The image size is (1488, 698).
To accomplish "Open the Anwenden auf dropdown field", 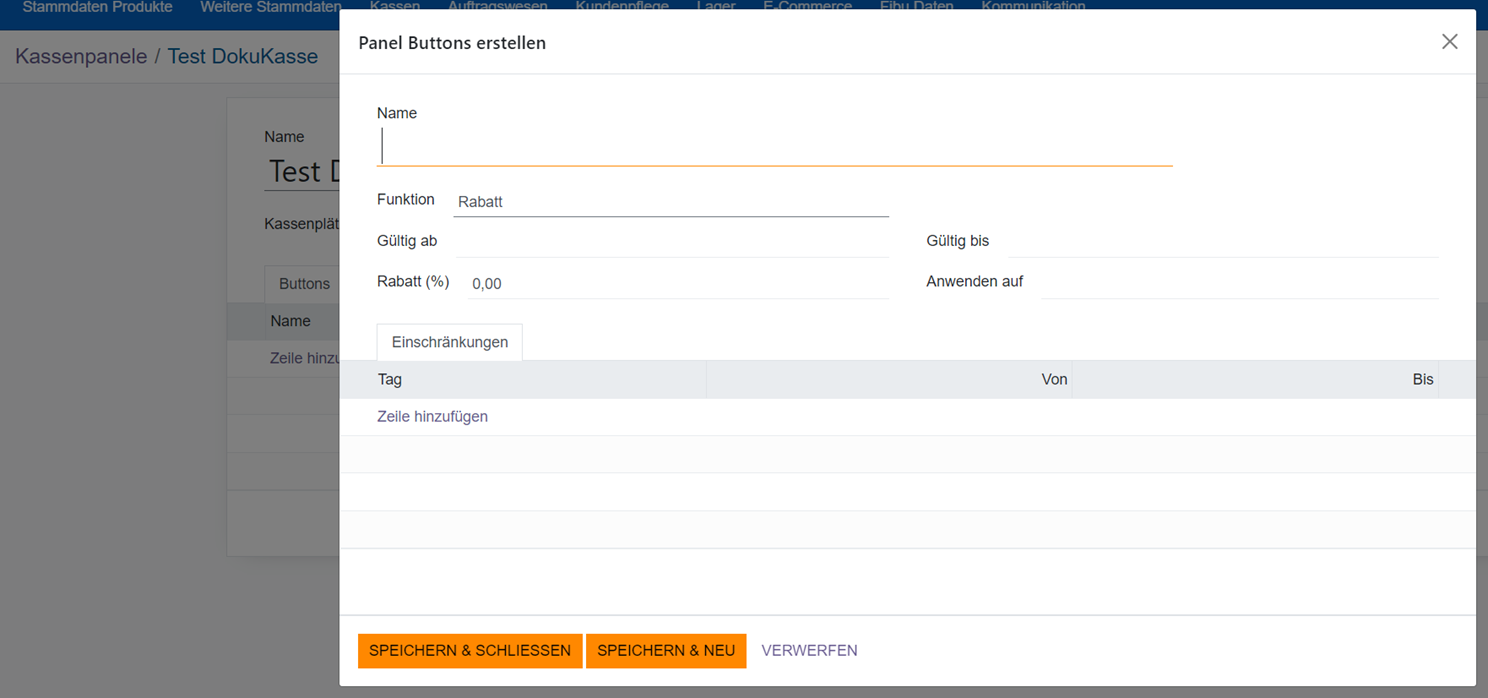I will point(1238,283).
